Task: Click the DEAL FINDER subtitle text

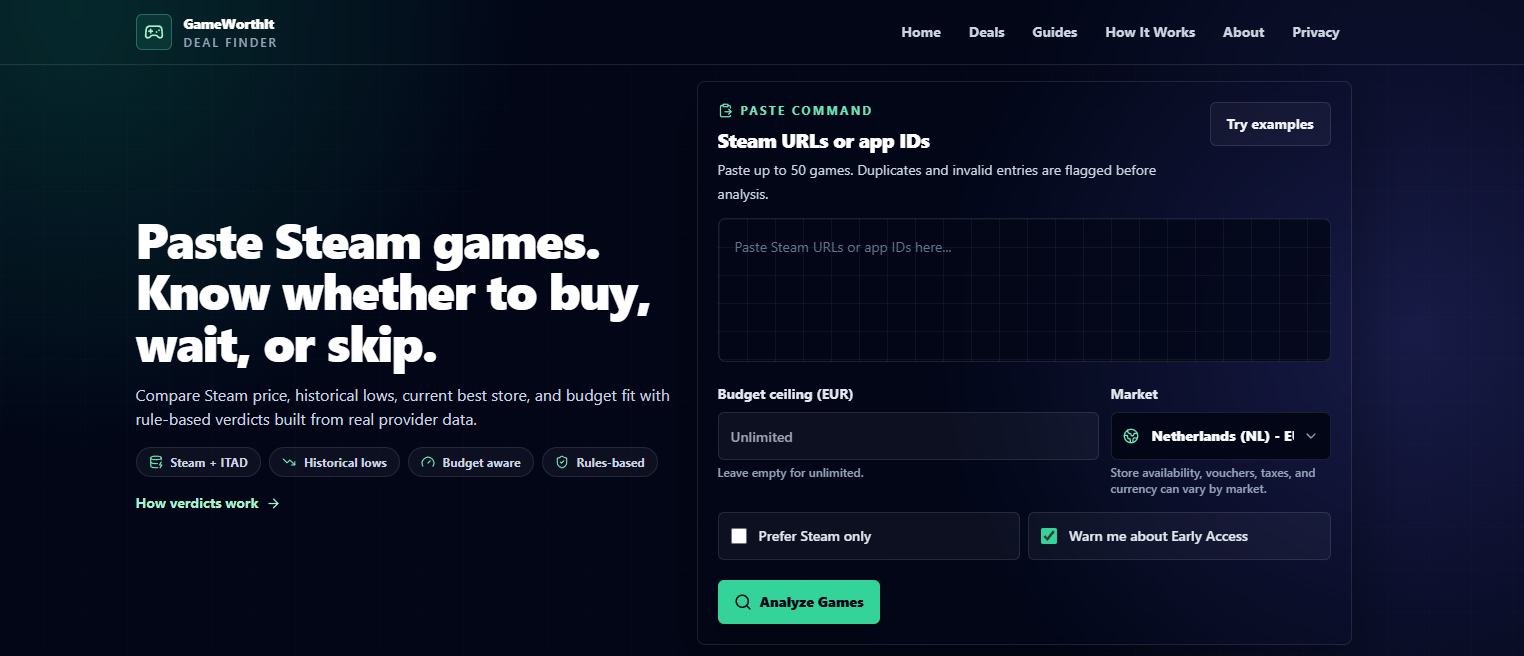Action: pos(230,42)
